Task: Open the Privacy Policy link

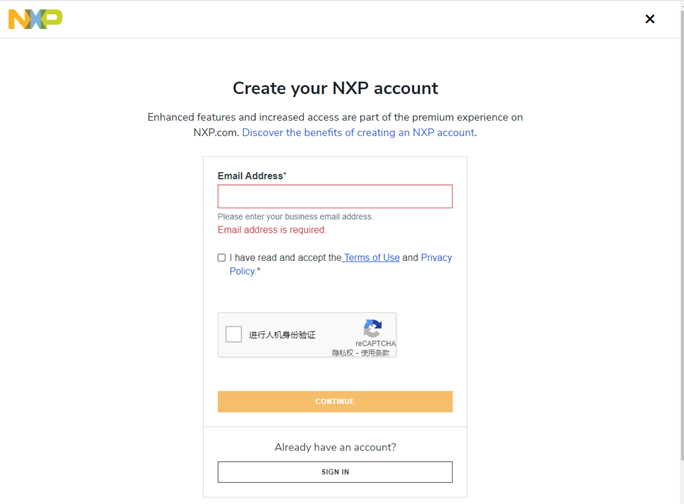Action: [341, 264]
